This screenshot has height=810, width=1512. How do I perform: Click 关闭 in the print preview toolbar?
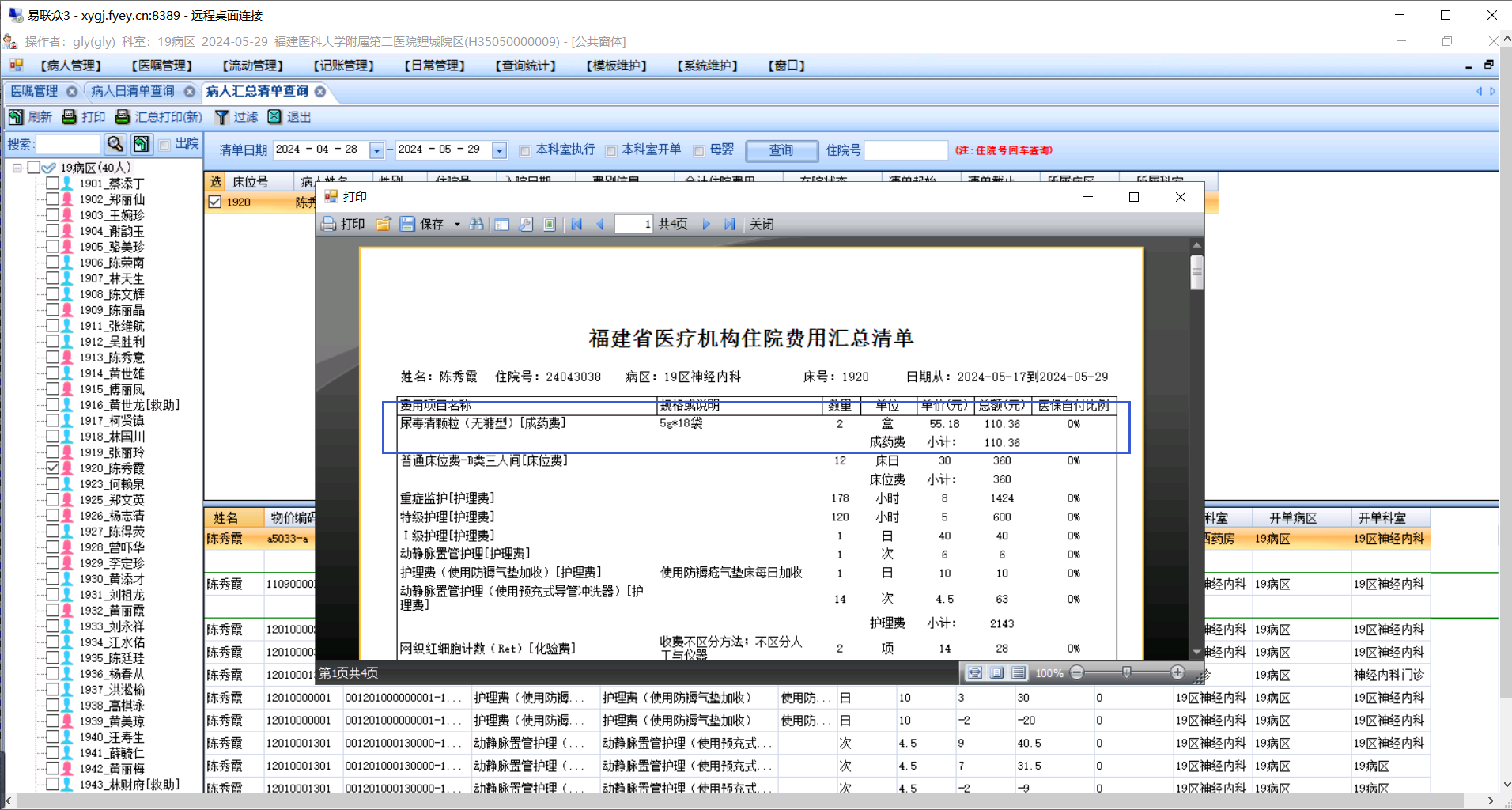point(762,225)
